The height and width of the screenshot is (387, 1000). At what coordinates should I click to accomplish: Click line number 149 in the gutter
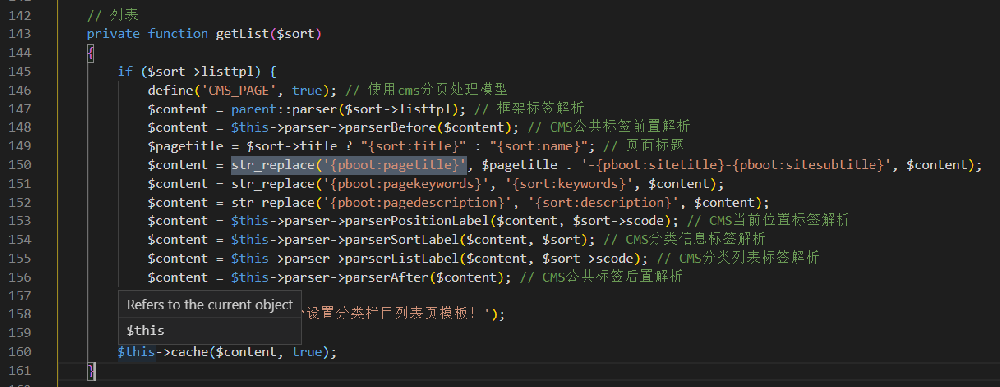pos(19,147)
